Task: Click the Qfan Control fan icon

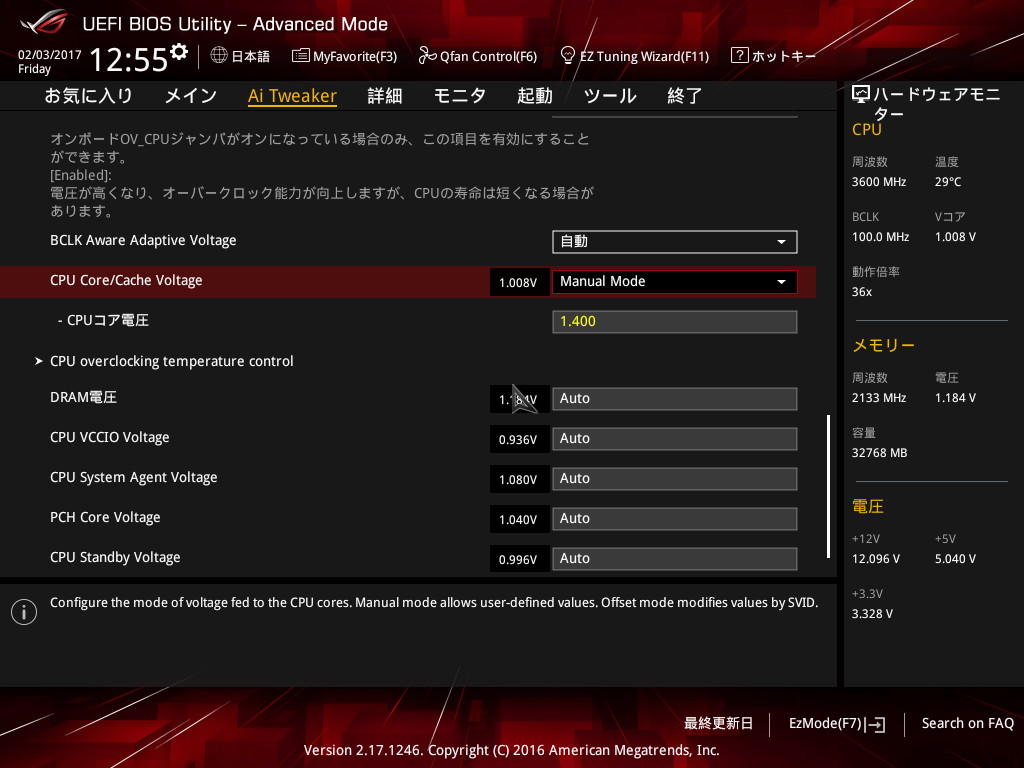Action: [x=427, y=56]
